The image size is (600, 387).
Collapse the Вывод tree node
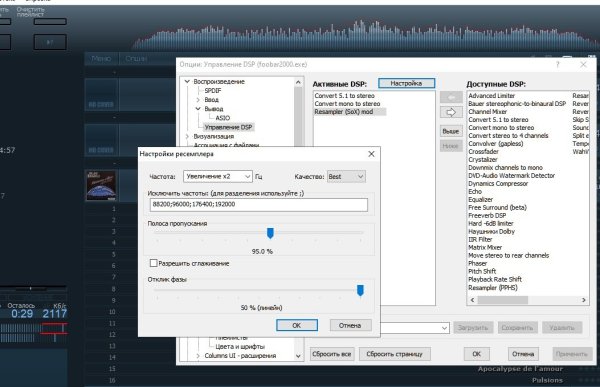[198, 109]
